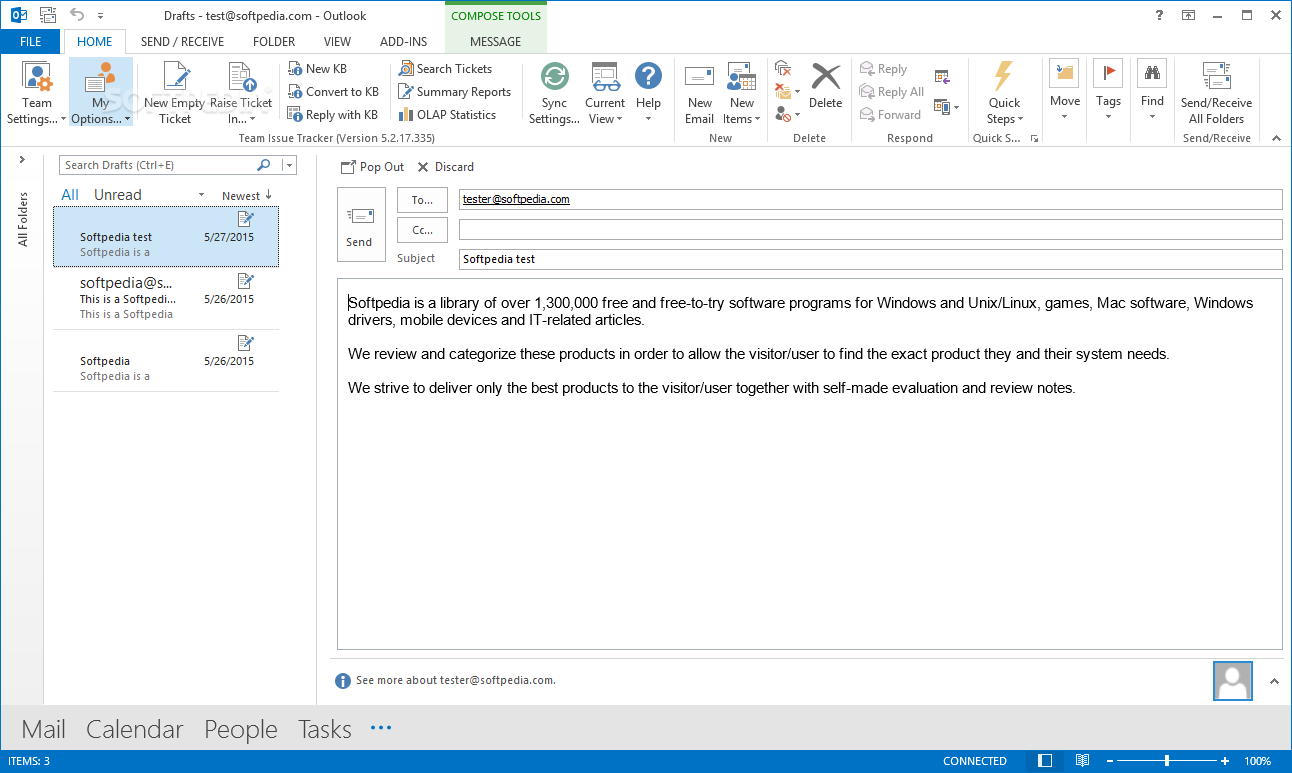The image size is (1292, 773).
Task: Click Pop Out for the draft
Action: 372,167
